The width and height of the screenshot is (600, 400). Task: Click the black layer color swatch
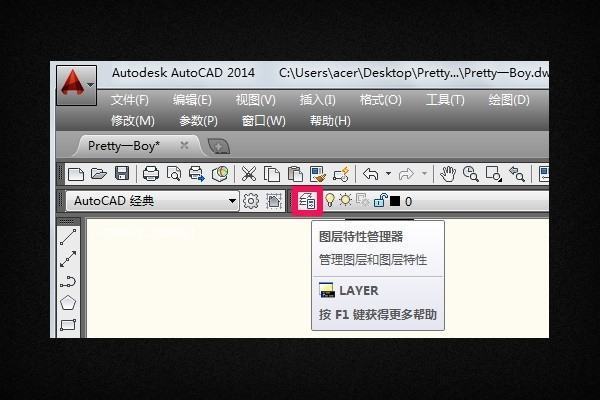coord(395,201)
